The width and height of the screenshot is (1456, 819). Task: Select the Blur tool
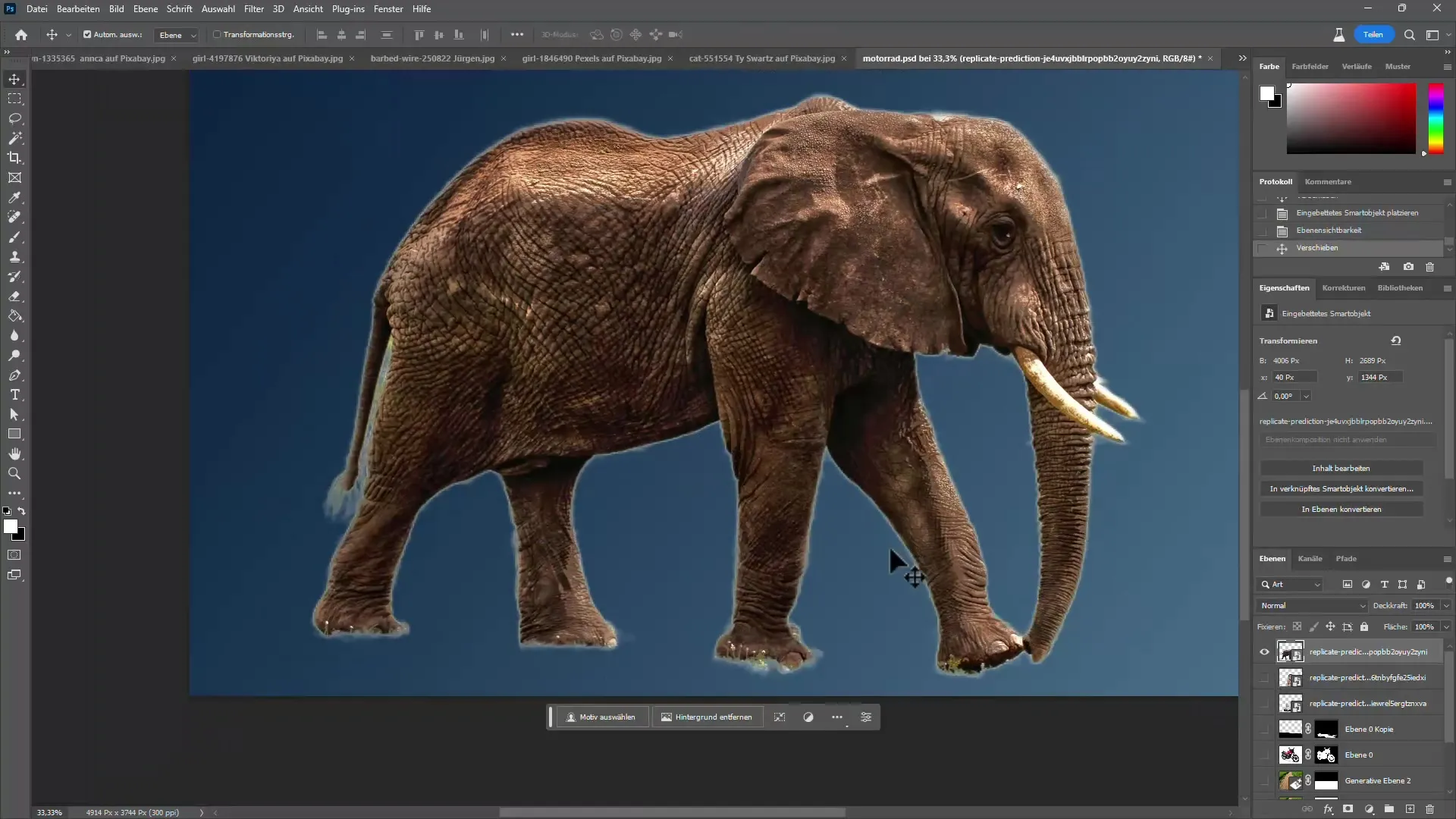point(14,336)
